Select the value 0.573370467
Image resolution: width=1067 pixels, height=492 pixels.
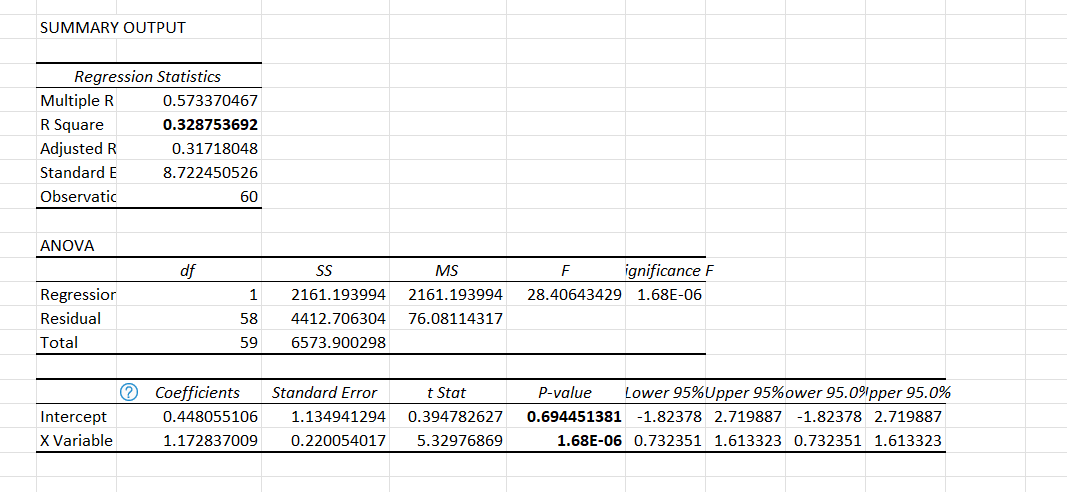210,101
